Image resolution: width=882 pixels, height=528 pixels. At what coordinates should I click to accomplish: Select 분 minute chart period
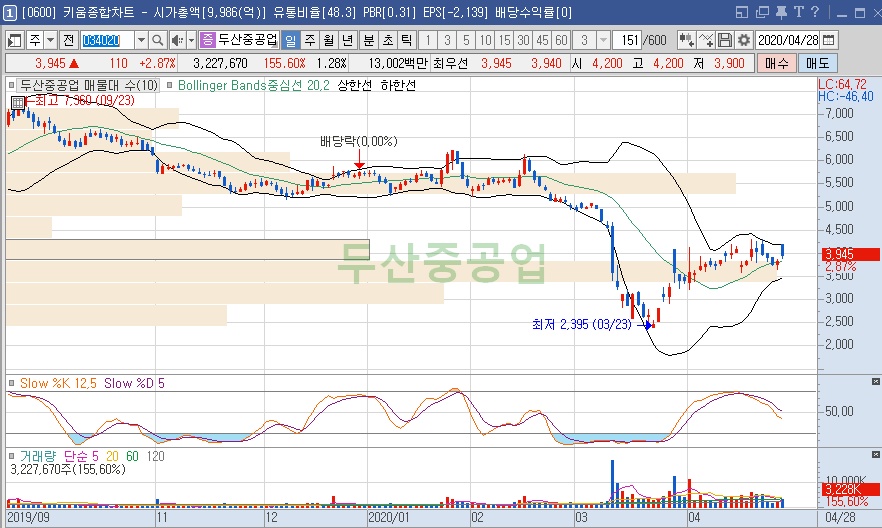tap(368, 40)
